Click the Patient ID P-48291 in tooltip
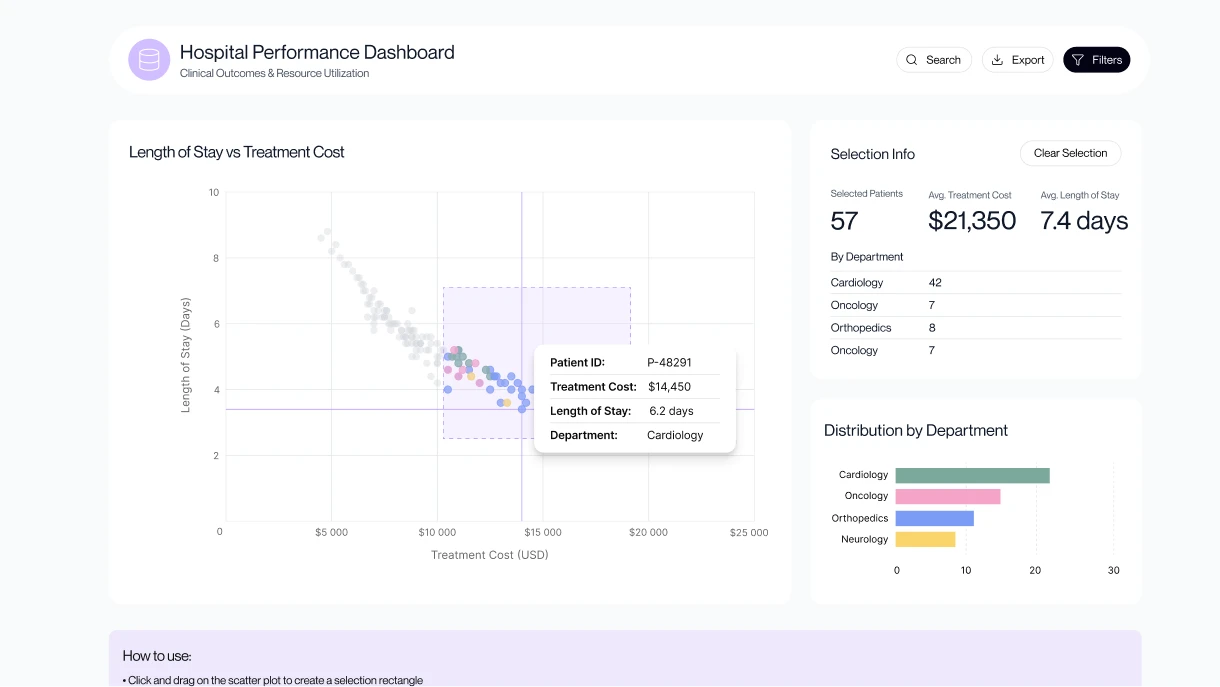 tap(669, 363)
